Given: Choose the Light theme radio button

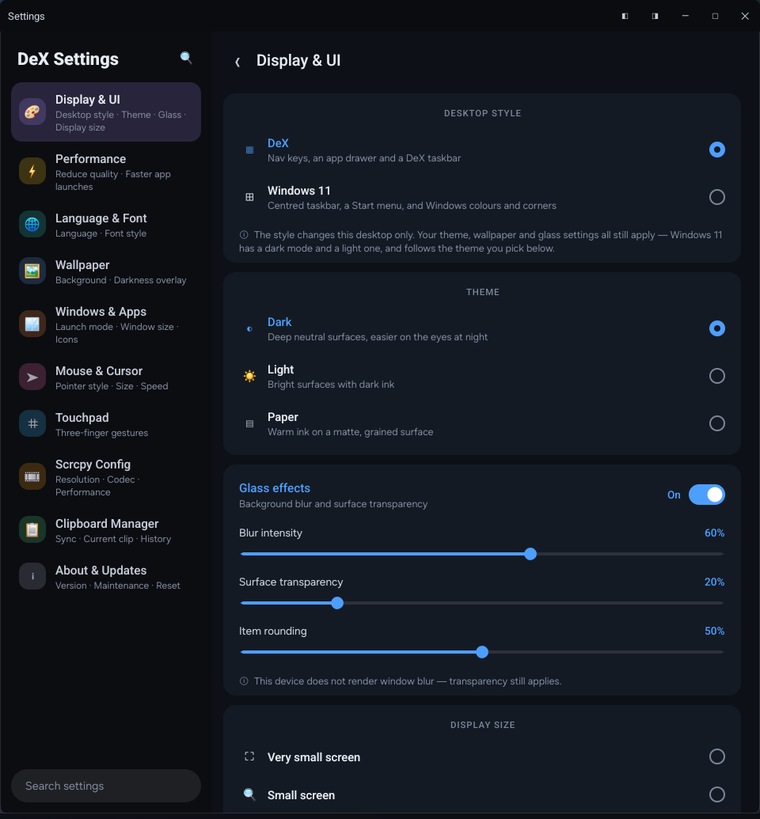Looking at the screenshot, I should [x=717, y=376].
